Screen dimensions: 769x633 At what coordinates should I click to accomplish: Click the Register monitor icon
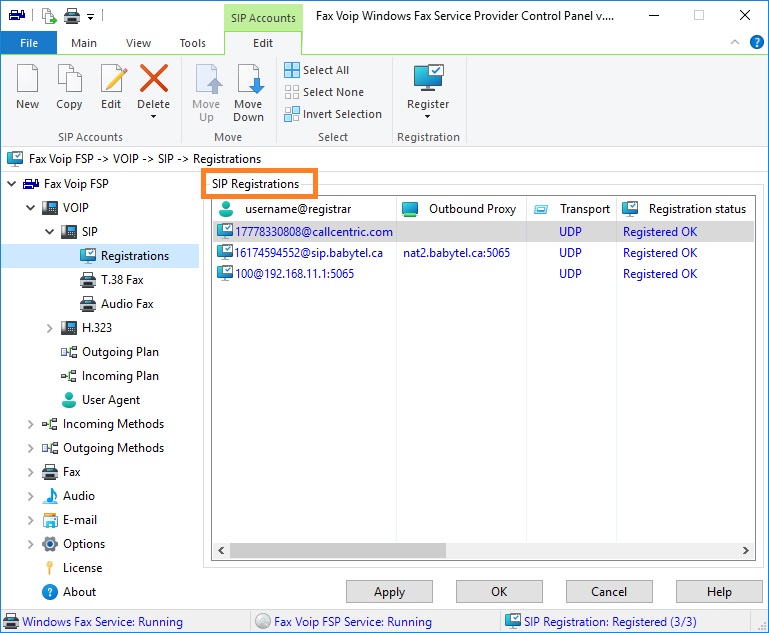(x=428, y=78)
